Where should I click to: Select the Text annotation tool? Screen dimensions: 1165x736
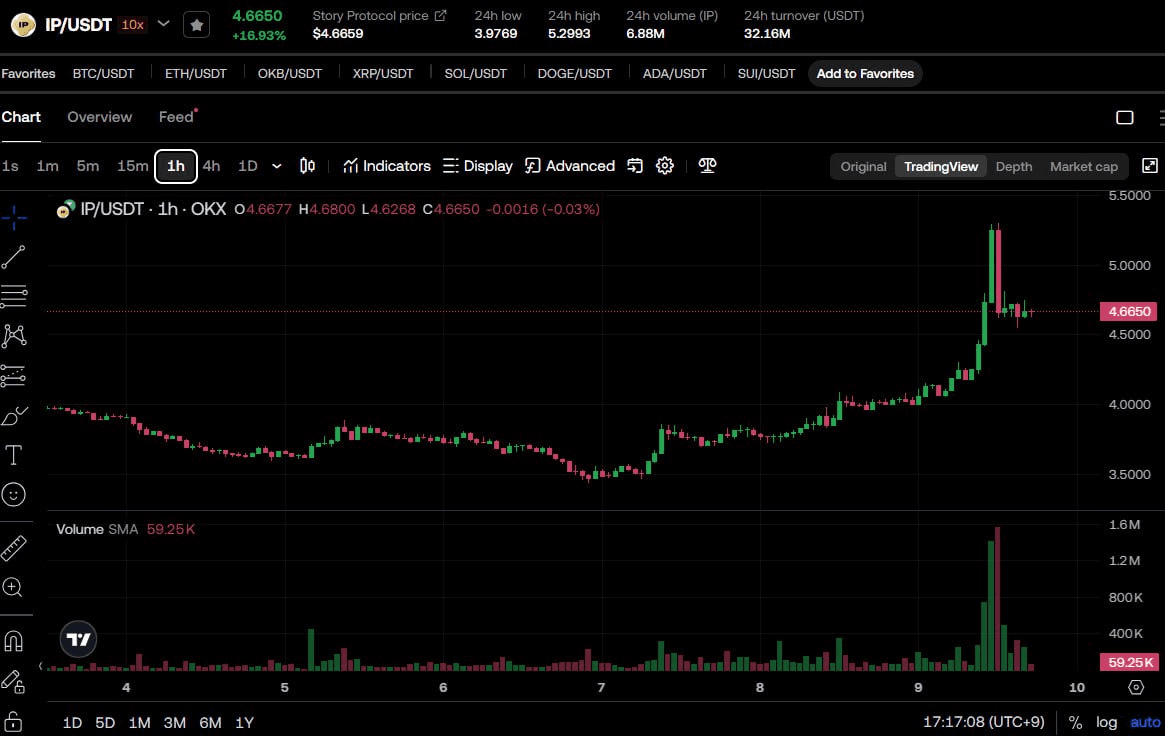coord(14,455)
